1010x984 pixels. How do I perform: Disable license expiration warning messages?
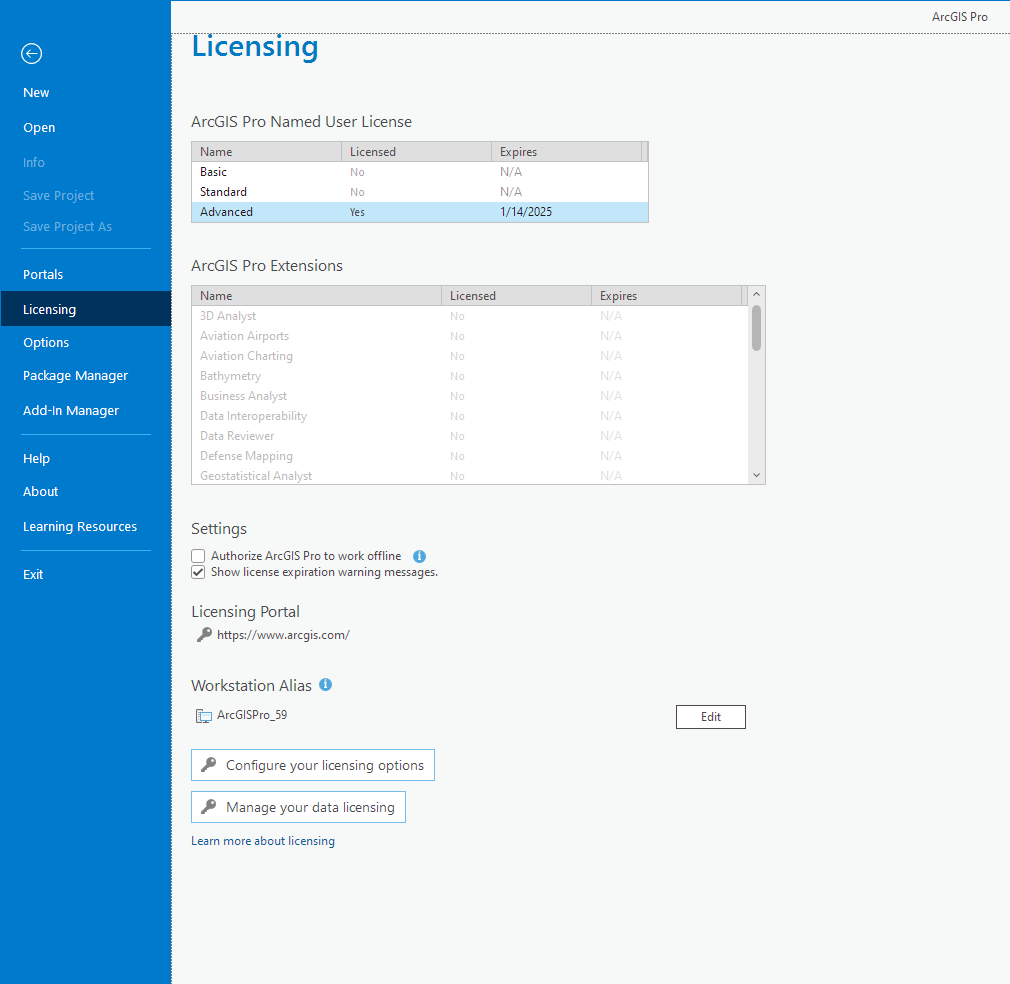(197, 571)
